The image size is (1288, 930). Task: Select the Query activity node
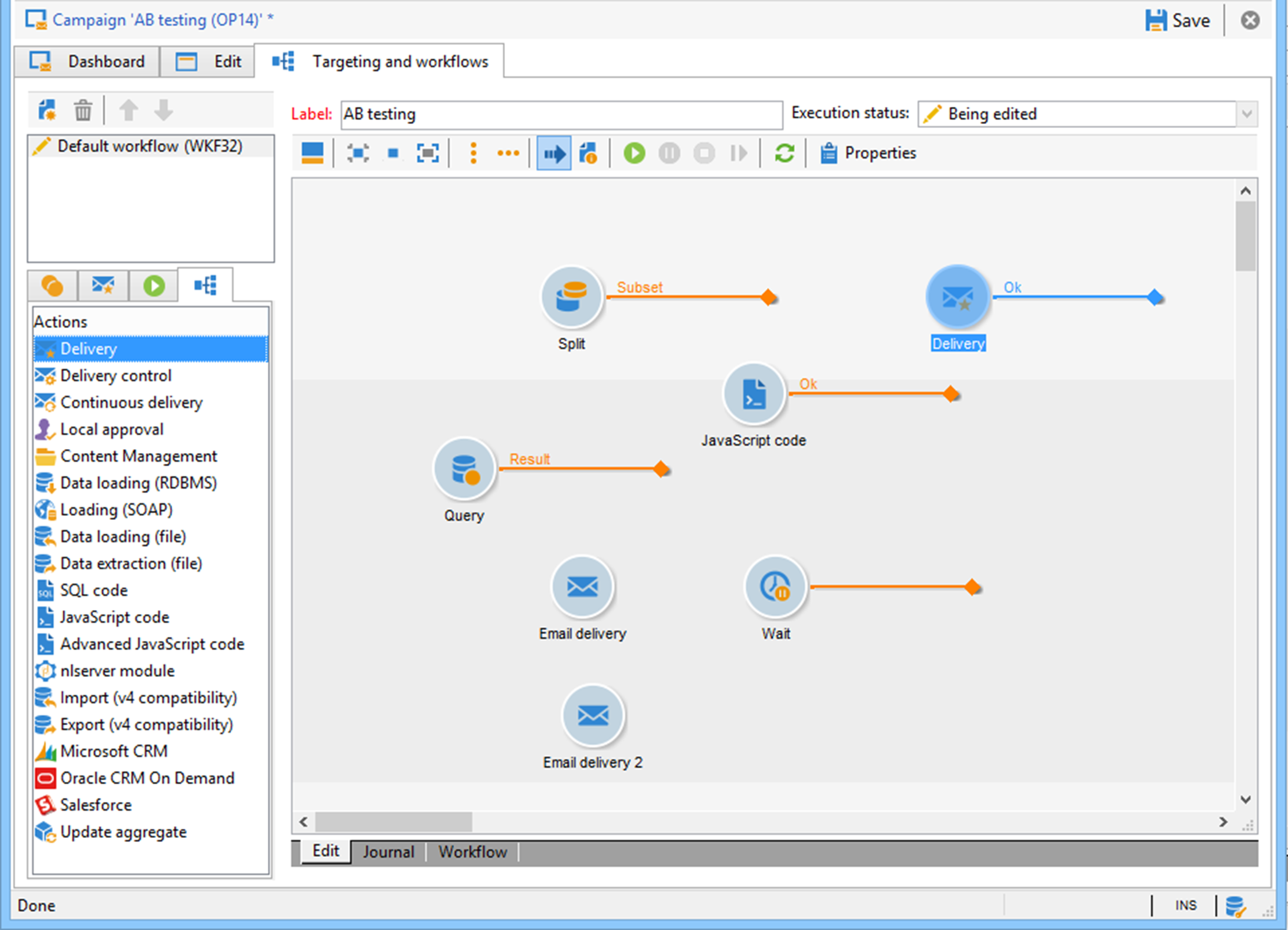coord(464,469)
